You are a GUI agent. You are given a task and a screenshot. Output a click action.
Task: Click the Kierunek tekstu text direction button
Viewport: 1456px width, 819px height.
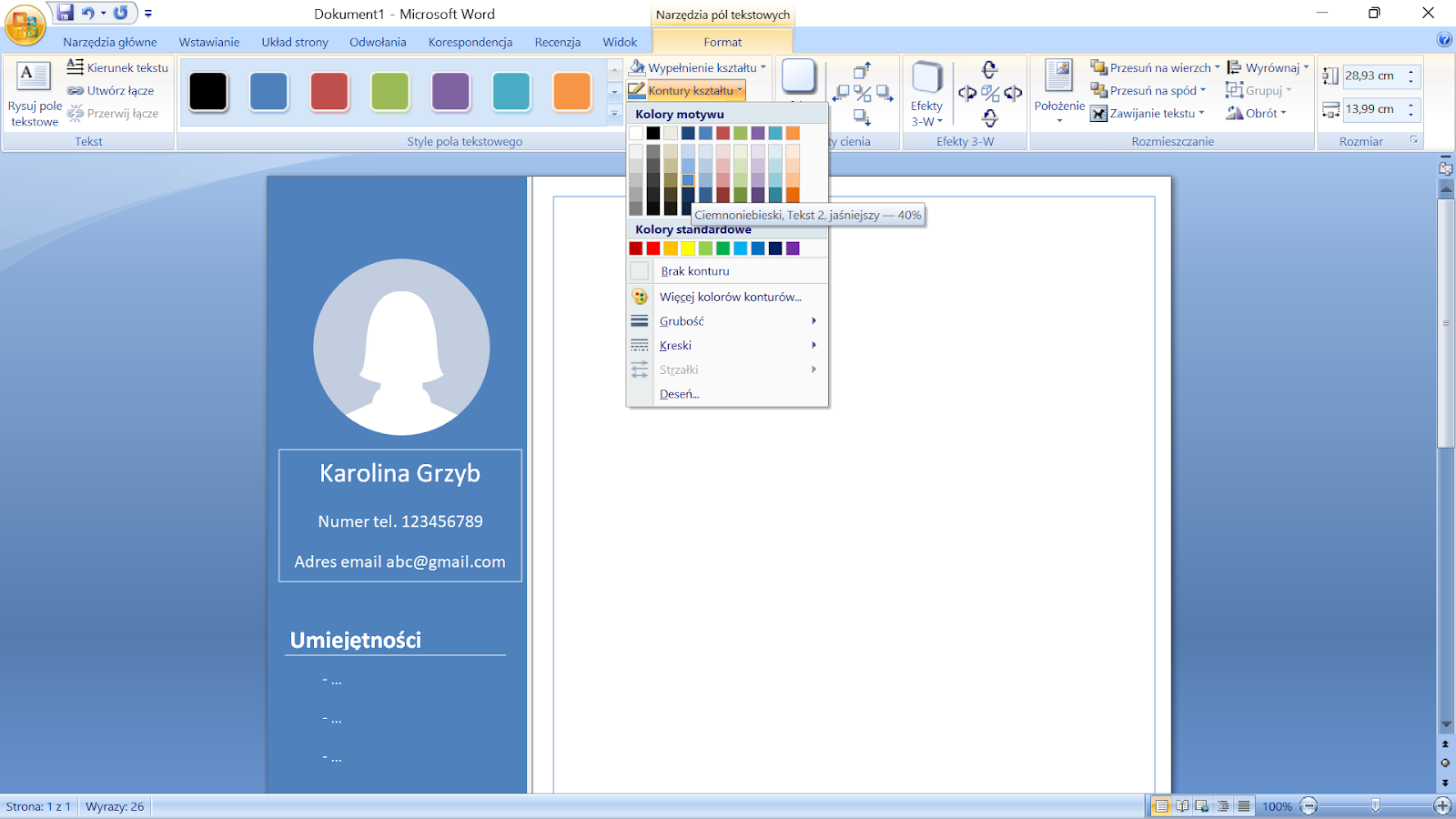point(117,67)
